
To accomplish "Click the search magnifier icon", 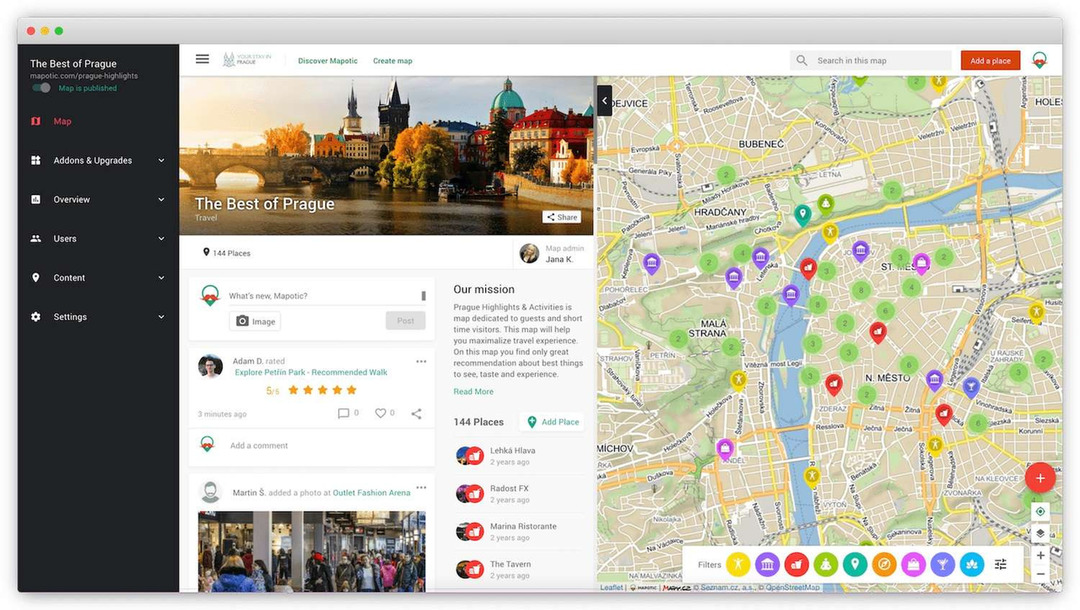I will click(802, 61).
